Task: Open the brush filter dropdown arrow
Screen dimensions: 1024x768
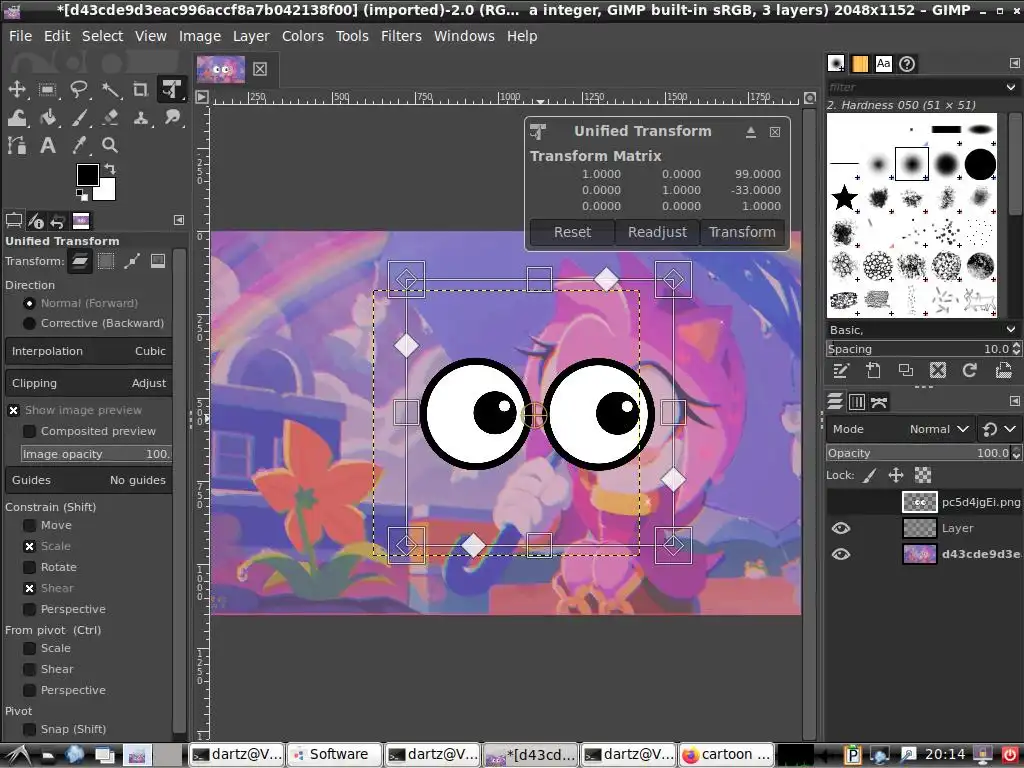Action: click(x=1011, y=87)
